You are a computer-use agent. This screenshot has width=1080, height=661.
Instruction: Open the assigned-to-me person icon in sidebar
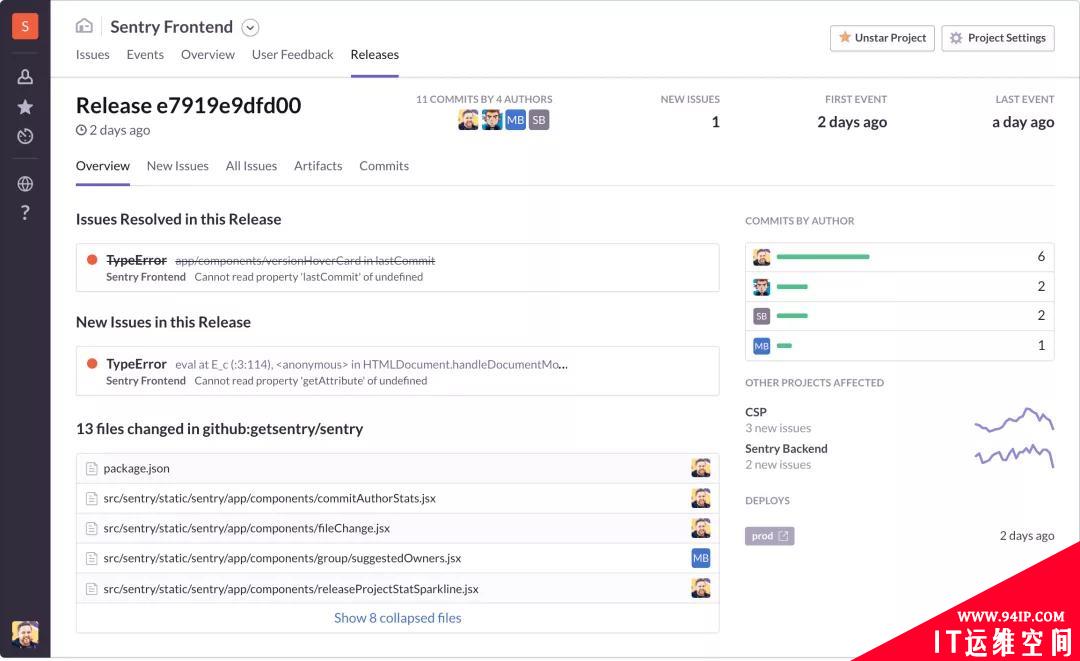tap(25, 76)
